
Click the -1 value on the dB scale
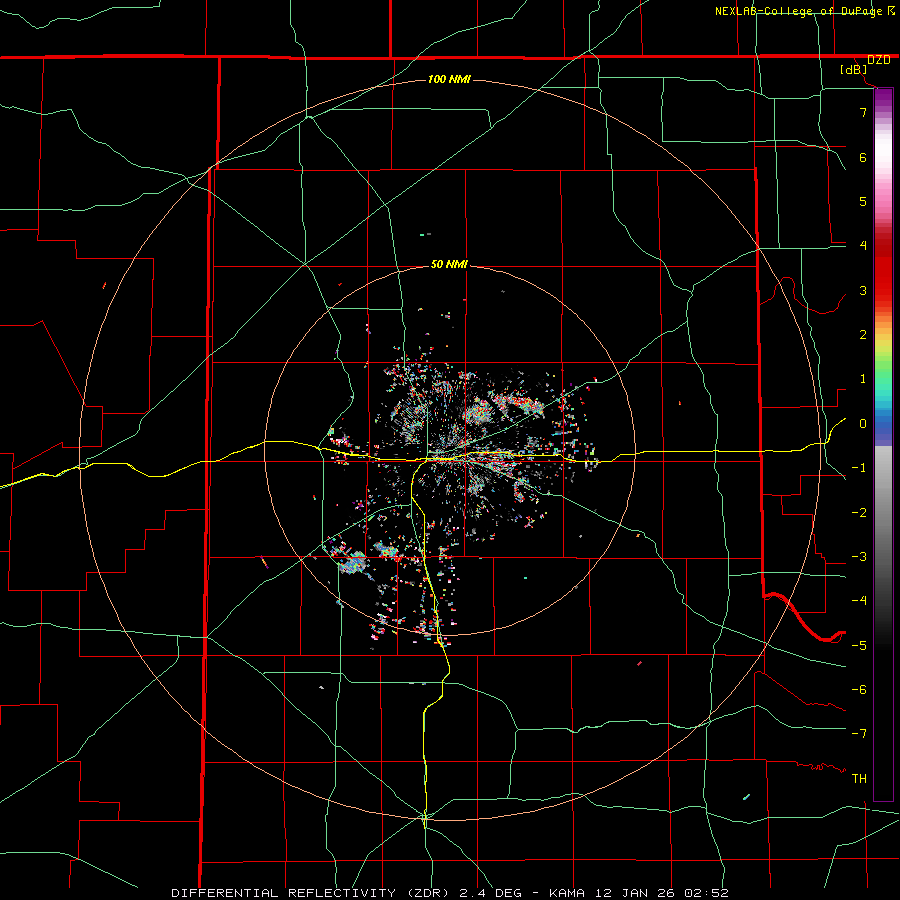point(859,468)
